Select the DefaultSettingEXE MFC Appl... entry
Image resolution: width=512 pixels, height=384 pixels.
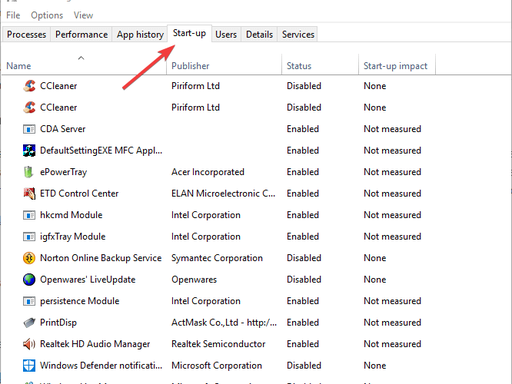[101, 151]
